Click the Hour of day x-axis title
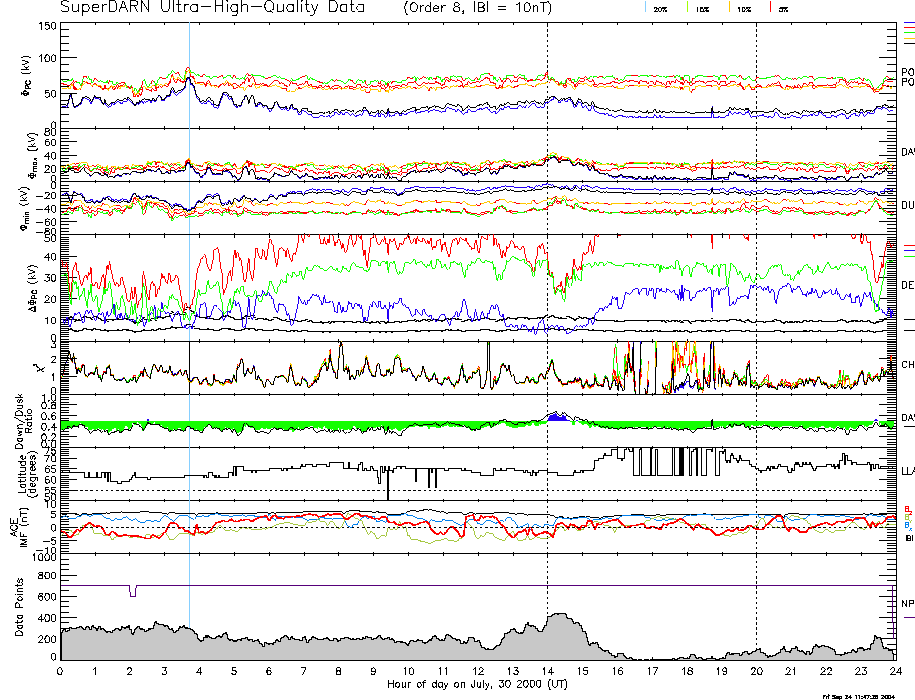This screenshot has width=915, height=700. coord(477,686)
